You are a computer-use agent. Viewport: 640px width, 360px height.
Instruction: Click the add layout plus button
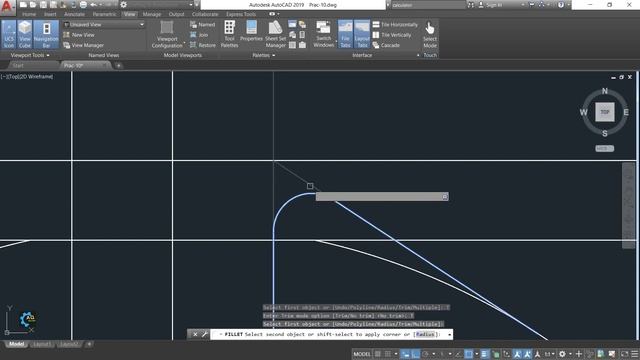click(x=89, y=344)
